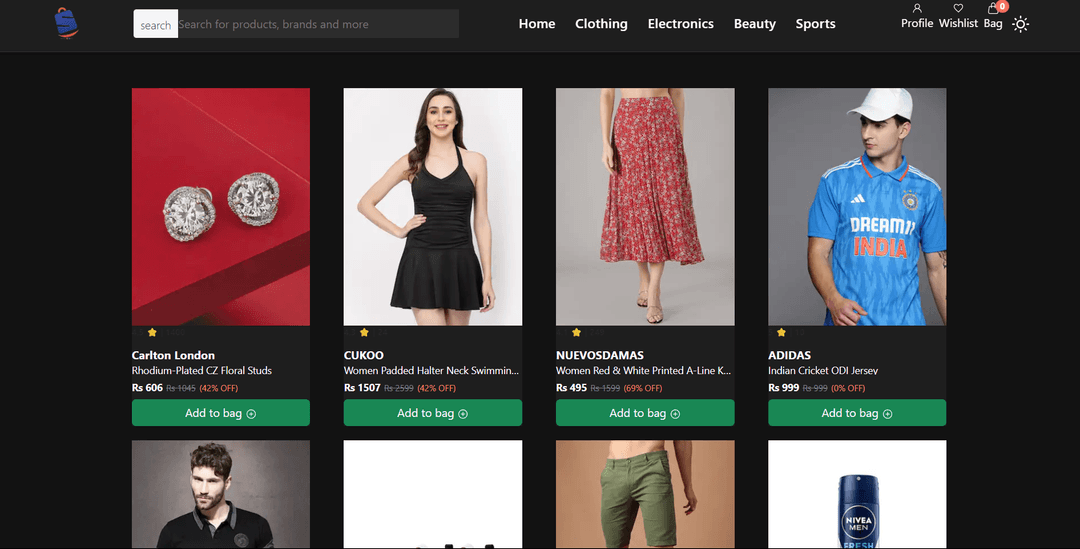Click the CUKOO brand name
The height and width of the screenshot is (549, 1080).
364,355
